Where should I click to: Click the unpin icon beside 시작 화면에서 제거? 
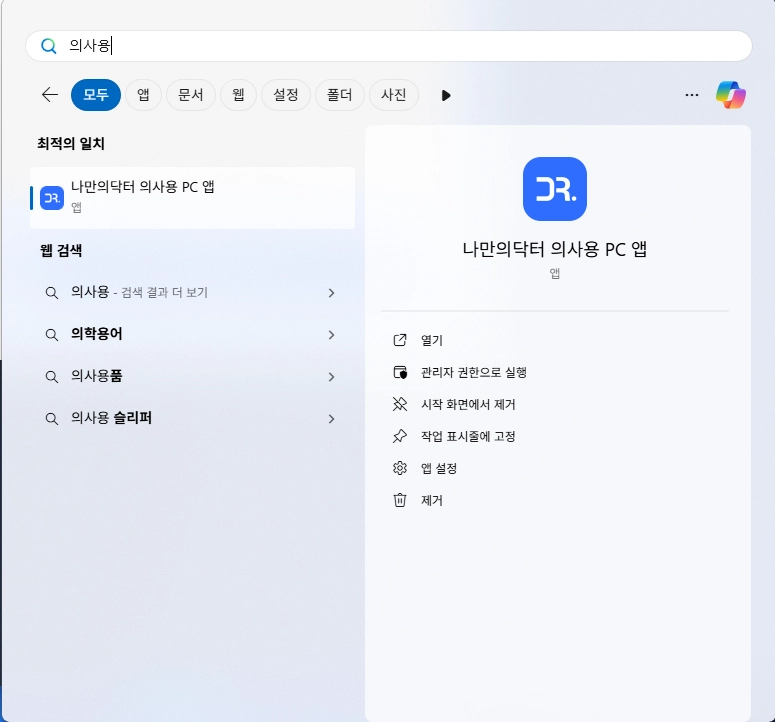400,404
